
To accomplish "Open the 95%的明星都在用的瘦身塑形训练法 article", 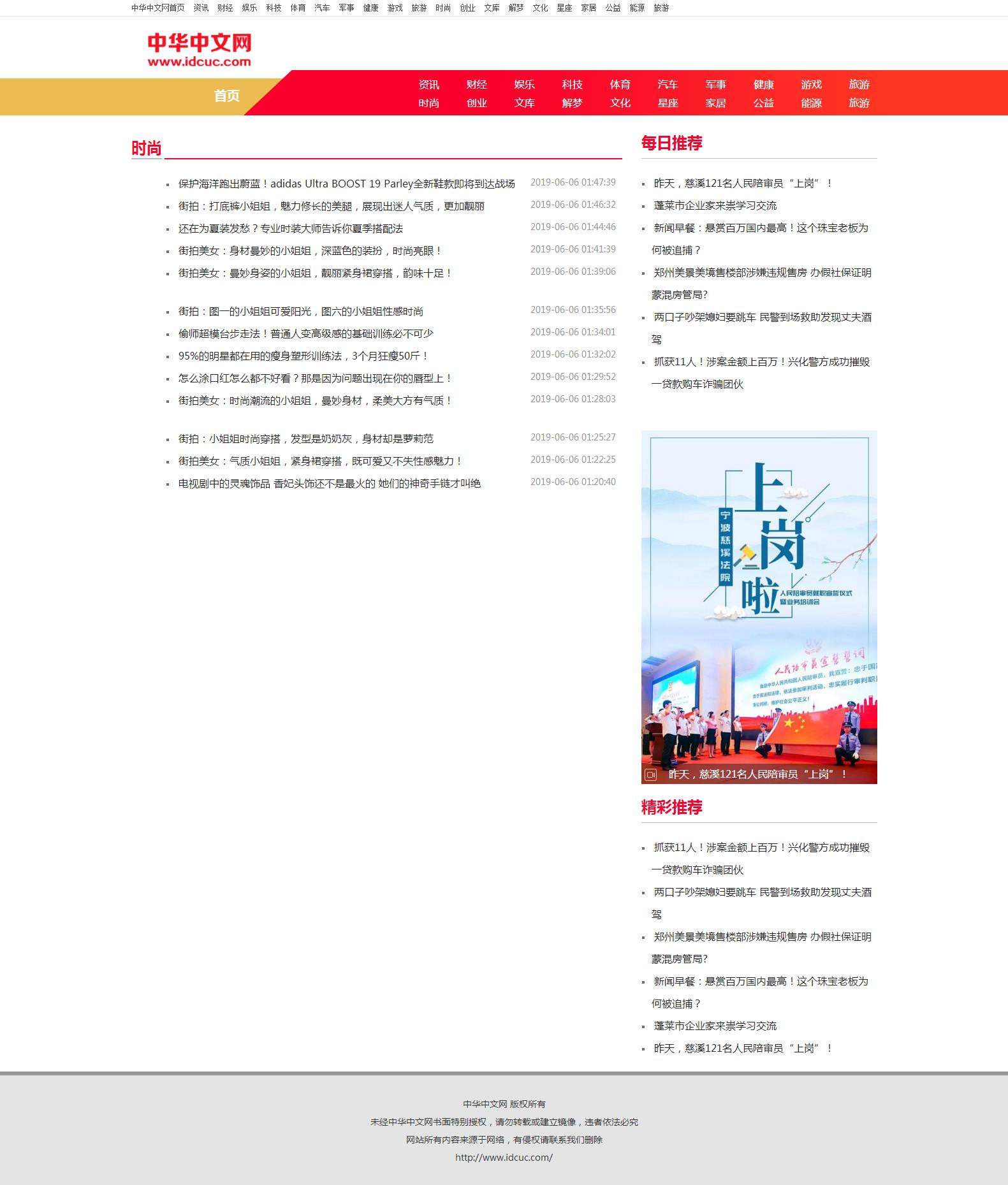I will 303,356.
